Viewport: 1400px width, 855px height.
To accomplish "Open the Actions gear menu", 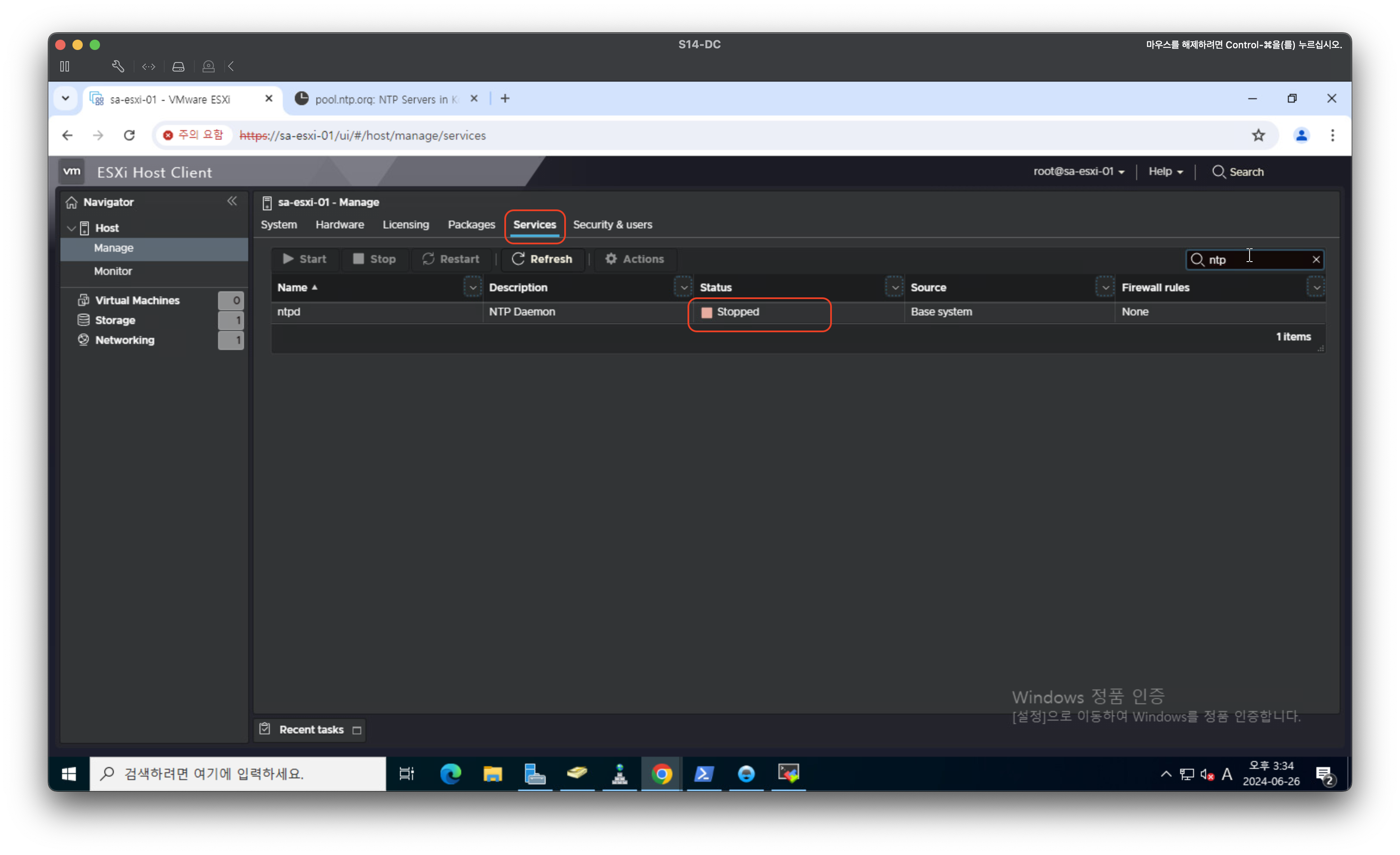I will (634, 259).
